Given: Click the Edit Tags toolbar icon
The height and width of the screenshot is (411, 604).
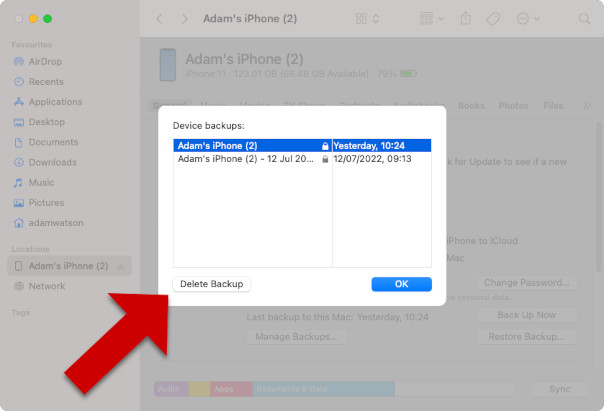Looking at the screenshot, I should pos(493,18).
